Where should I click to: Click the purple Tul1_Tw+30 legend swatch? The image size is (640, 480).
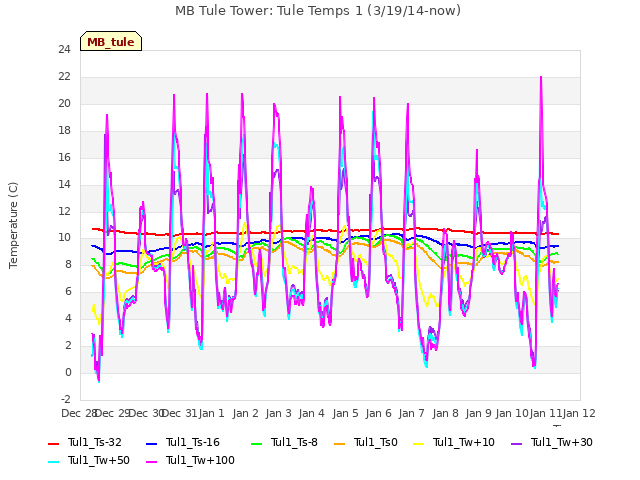517,443
